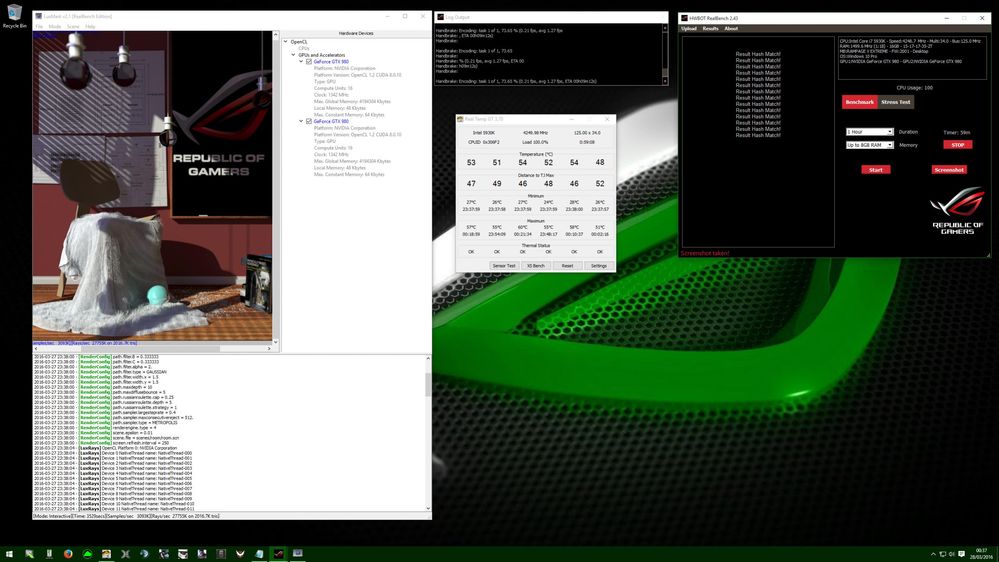Click the Hardware Devices panel header
Screen dimensions: 999x562
tap(356, 33)
